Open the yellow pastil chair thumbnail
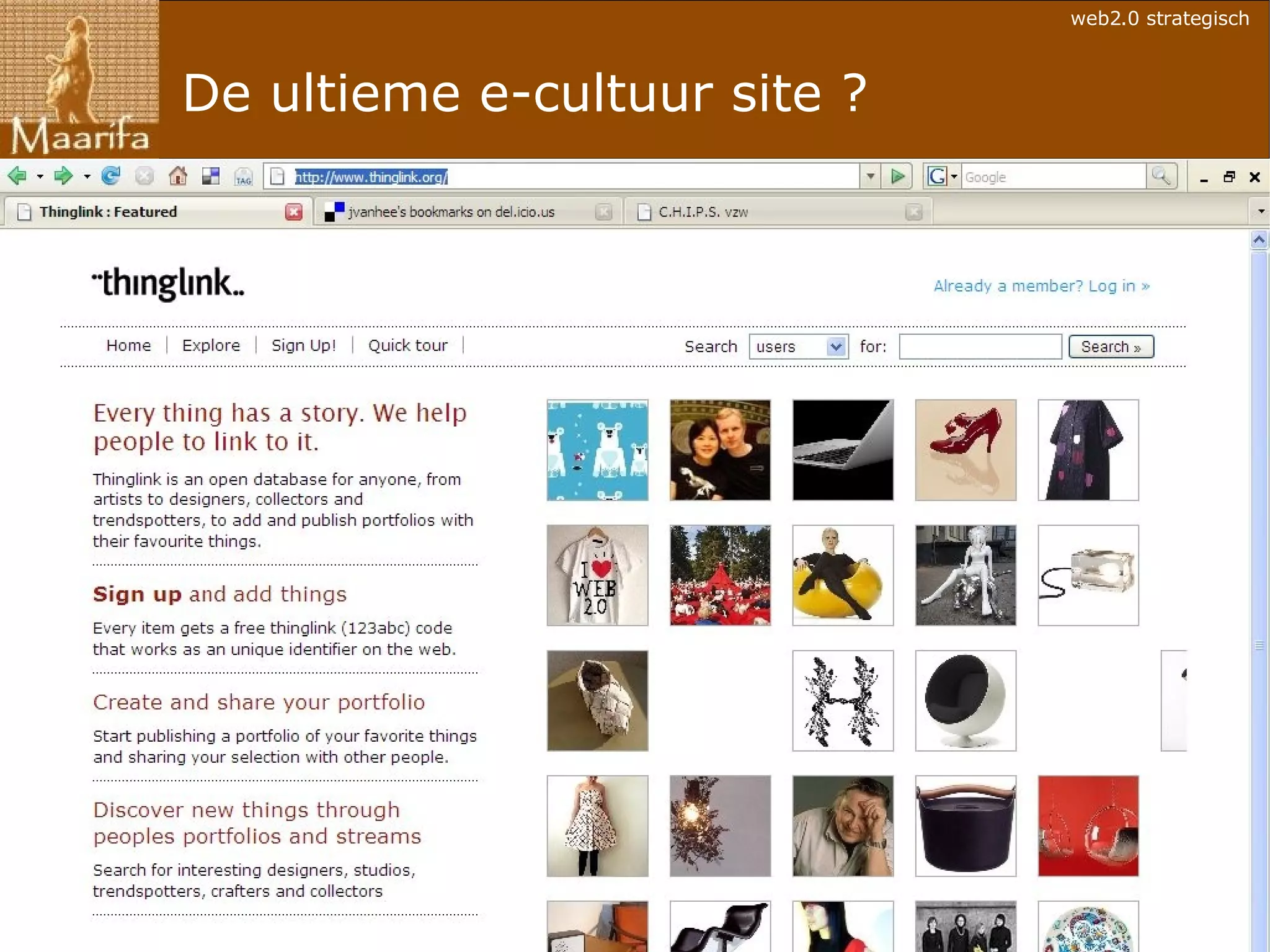 click(843, 576)
